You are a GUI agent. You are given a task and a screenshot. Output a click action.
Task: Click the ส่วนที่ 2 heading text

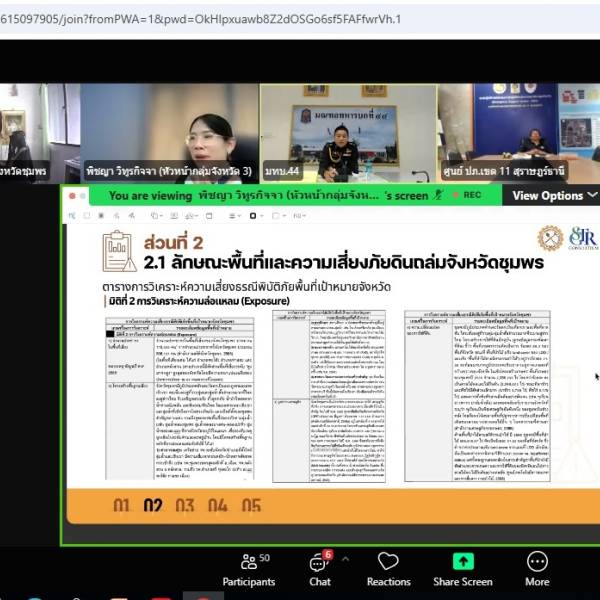(173, 243)
